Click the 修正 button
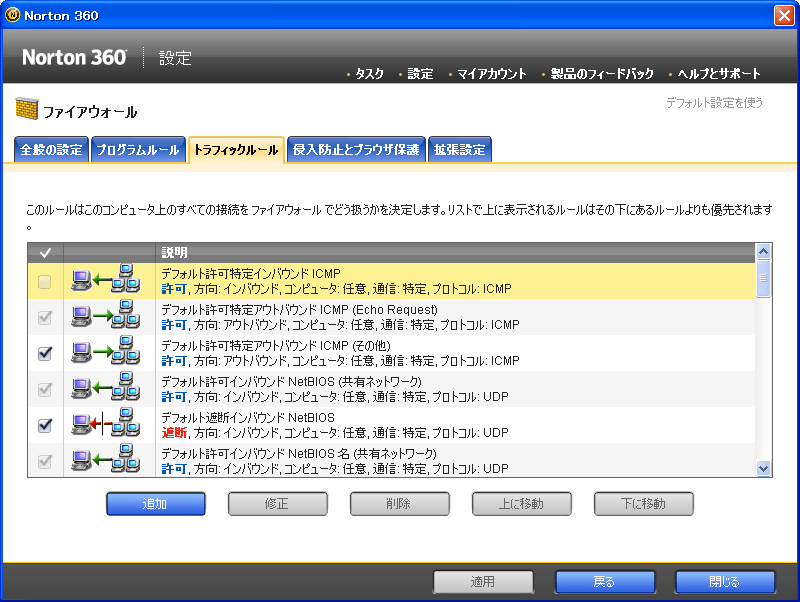Image resolution: width=800 pixels, height=602 pixels. (x=278, y=504)
